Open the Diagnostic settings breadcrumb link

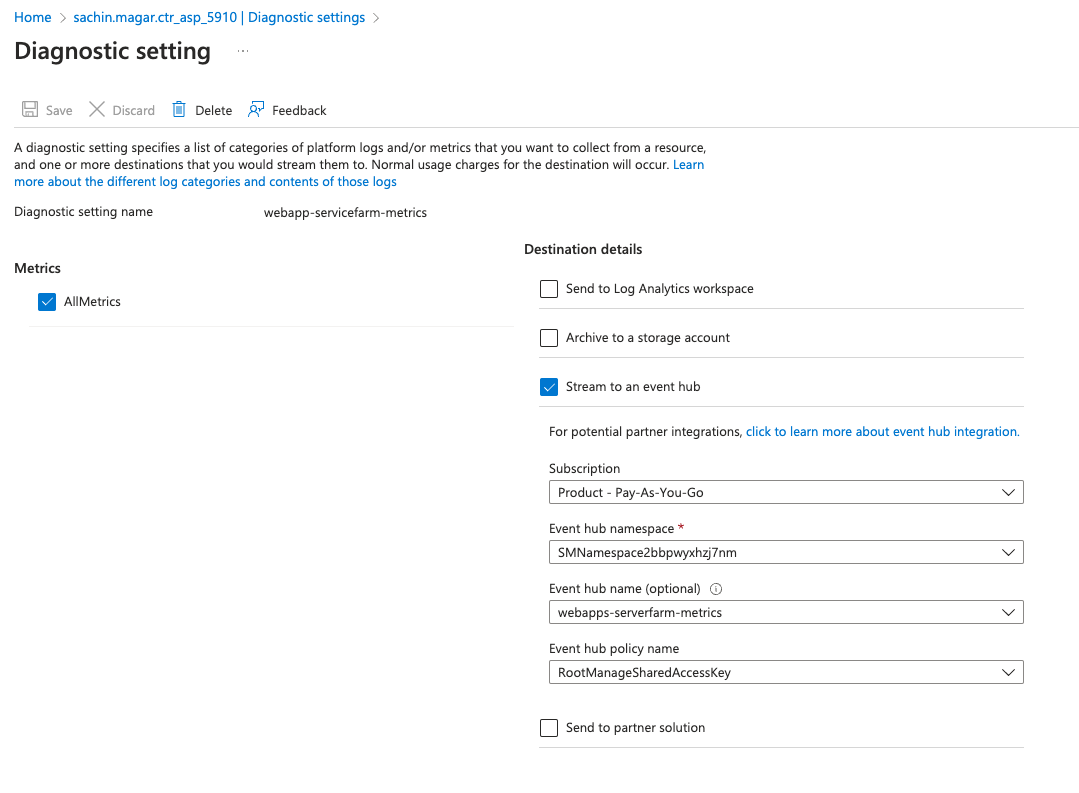pyautogui.click(x=219, y=18)
